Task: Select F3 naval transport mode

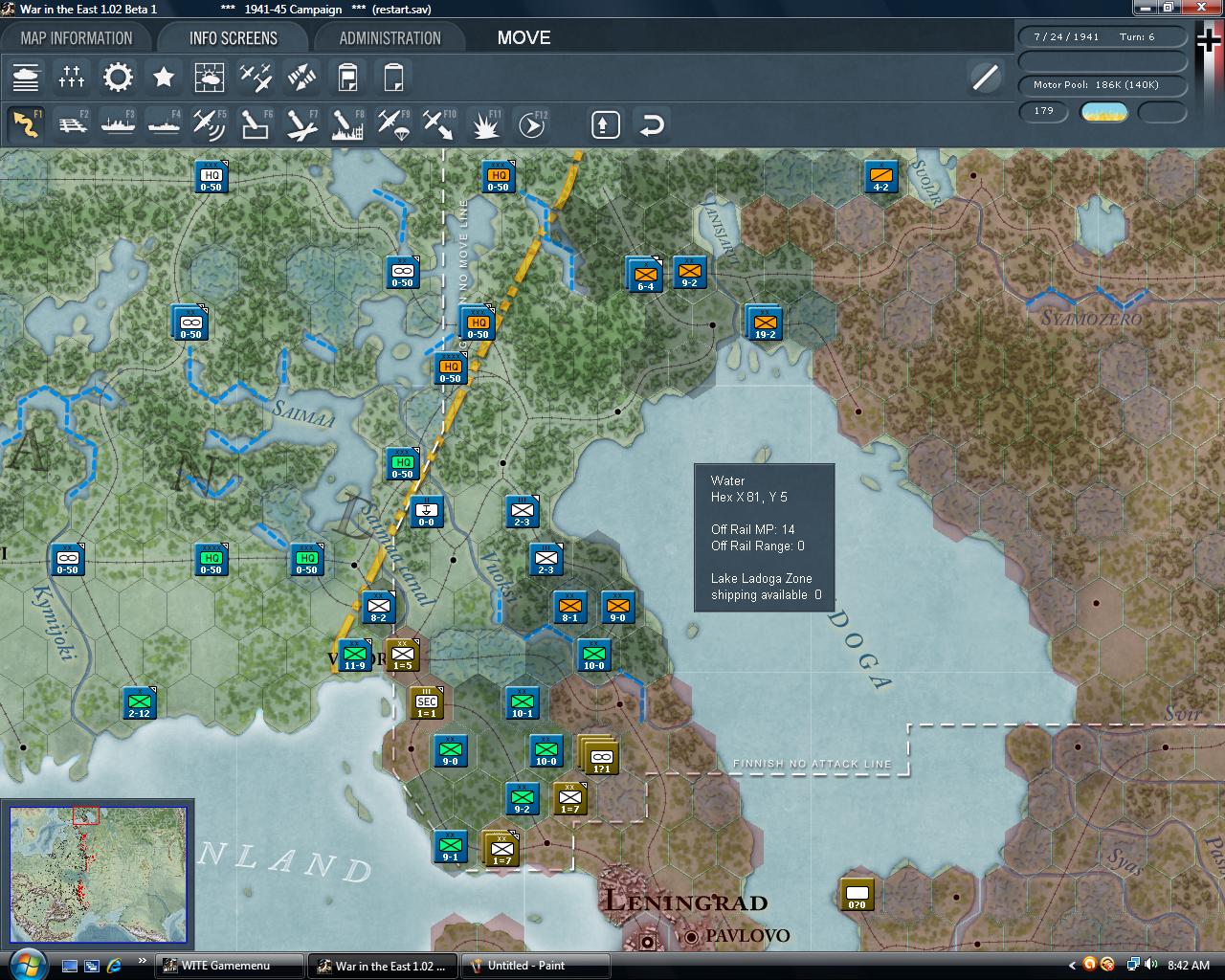Action: tap(118, 124)
